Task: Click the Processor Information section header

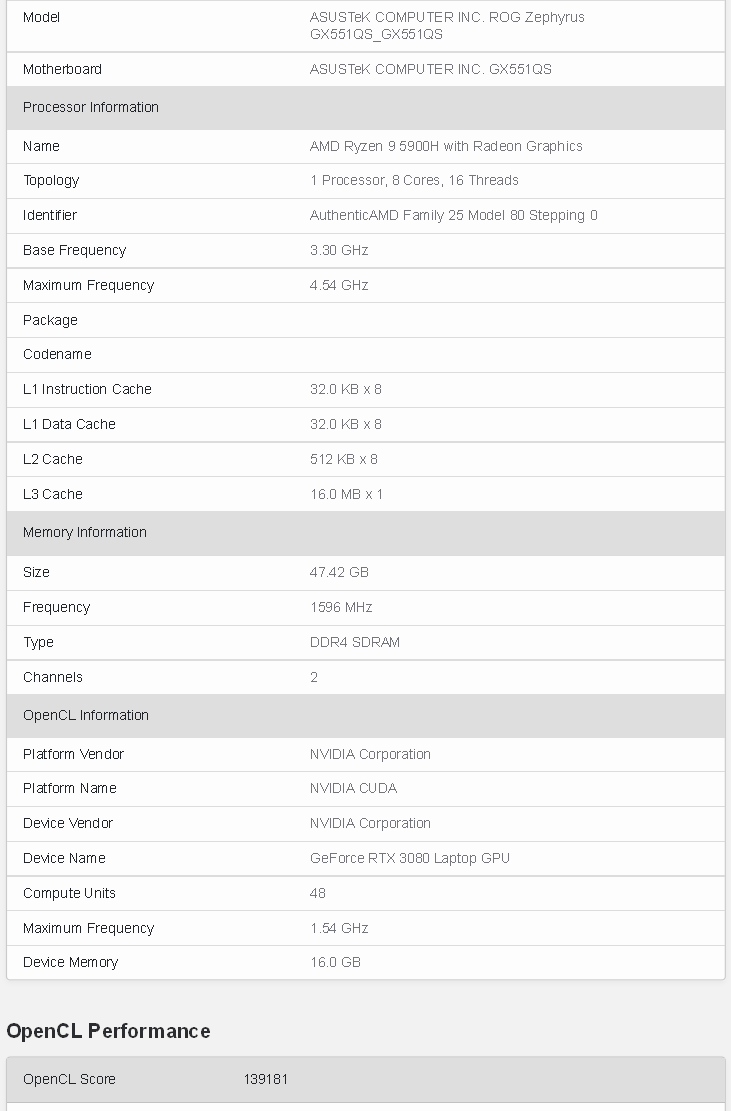Action: pyautogui.click(x=366, y=108)
